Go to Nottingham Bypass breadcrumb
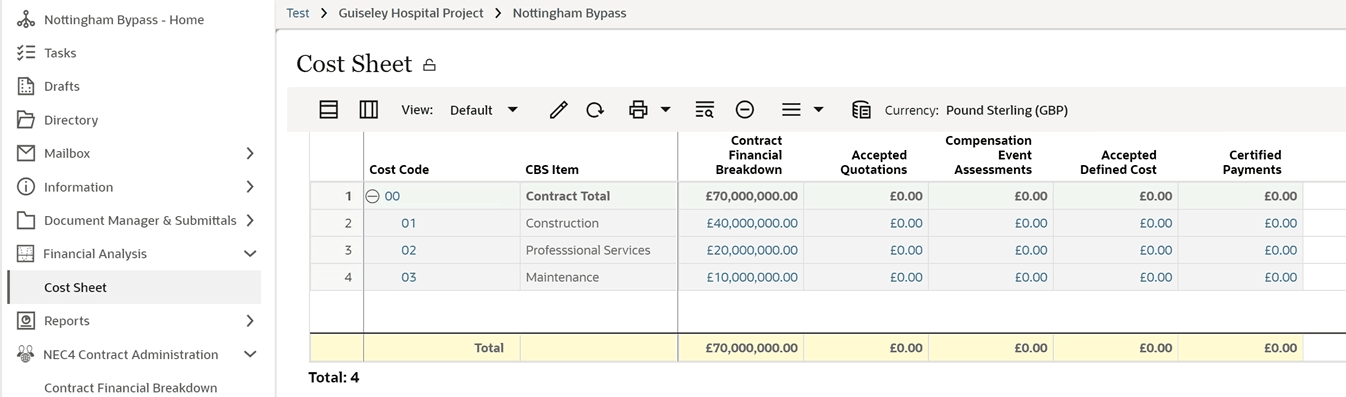1346x397 pixels. [x=570, y=13]
